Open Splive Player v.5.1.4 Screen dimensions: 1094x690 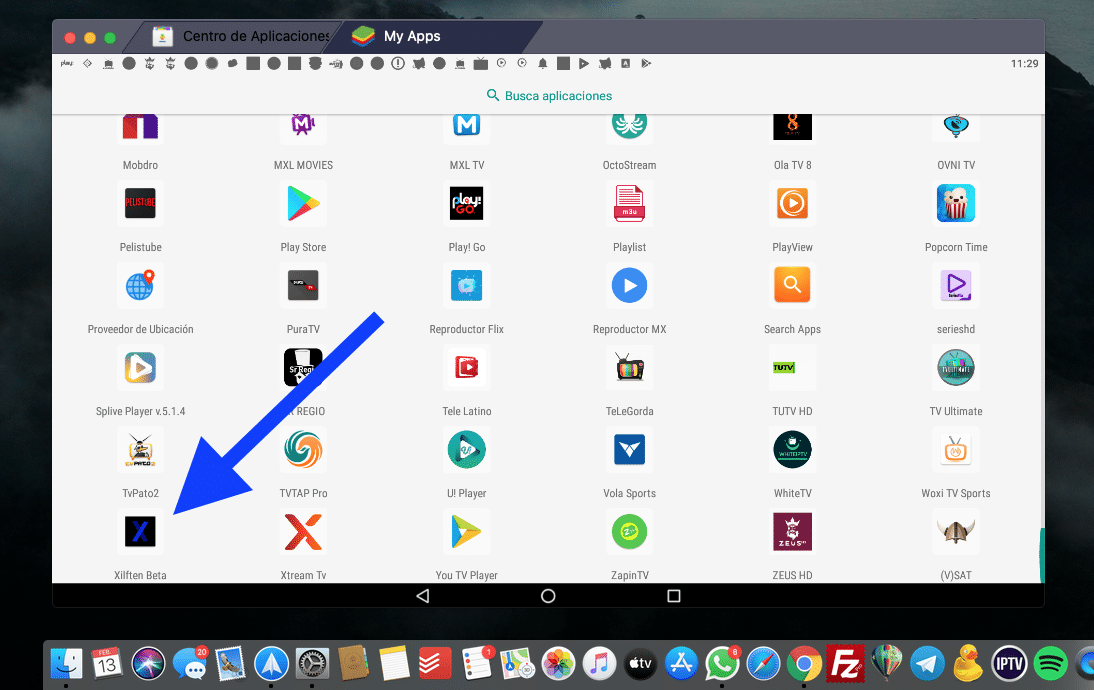pos(140,368)
